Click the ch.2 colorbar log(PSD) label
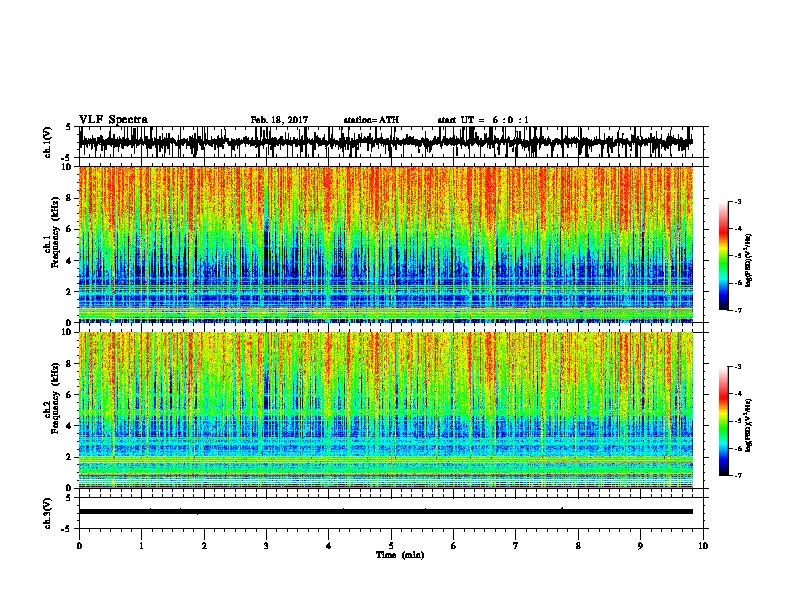 coord(749,423)
